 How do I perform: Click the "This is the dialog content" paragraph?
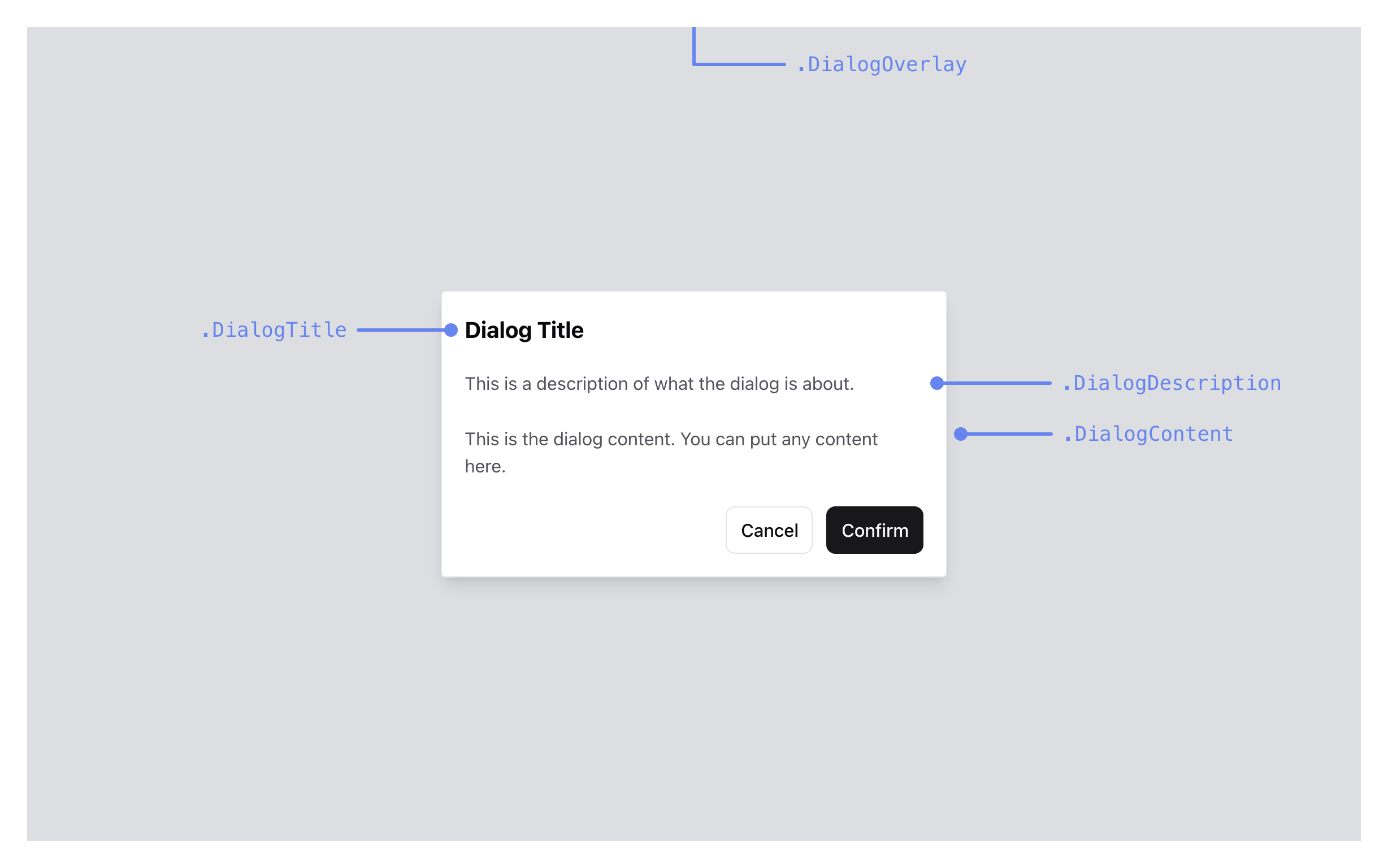click(670, 439)
